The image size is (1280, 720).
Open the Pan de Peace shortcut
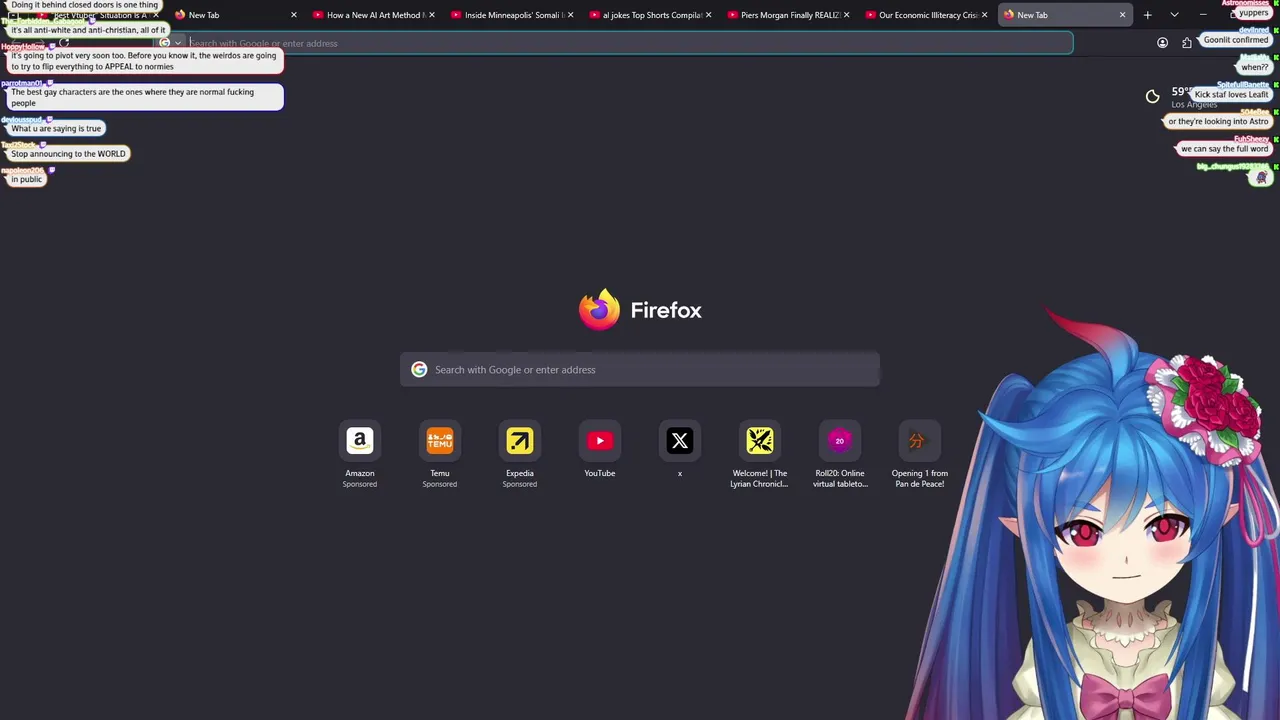(x=920, y=441)
